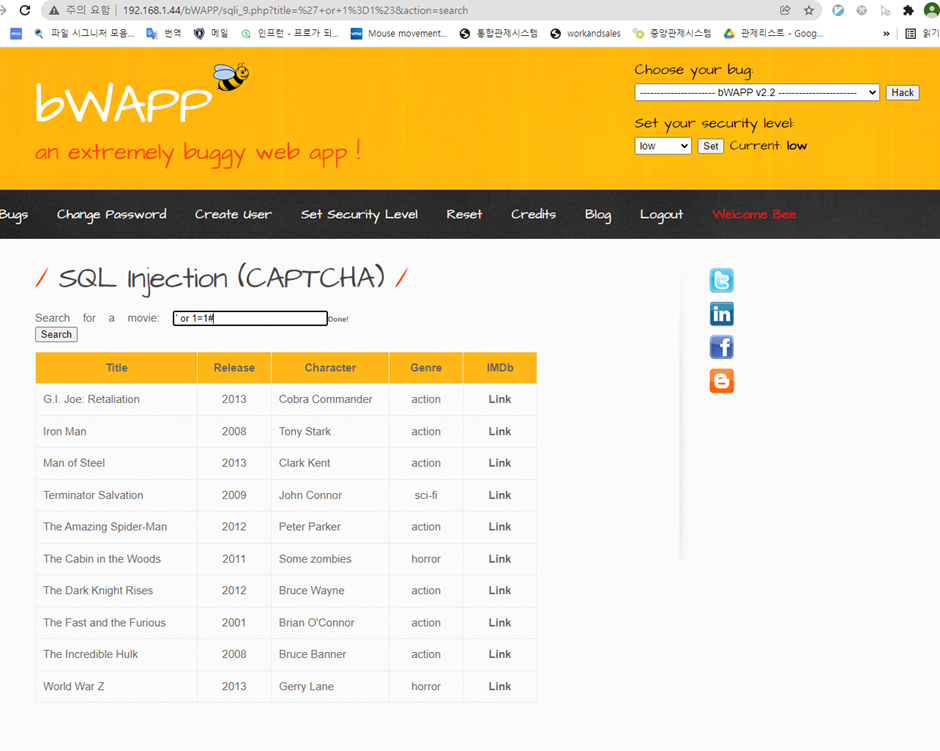Open IMDb Link for Man of Steel
This screenshot has width=940, height=751.
click(499, 463)
